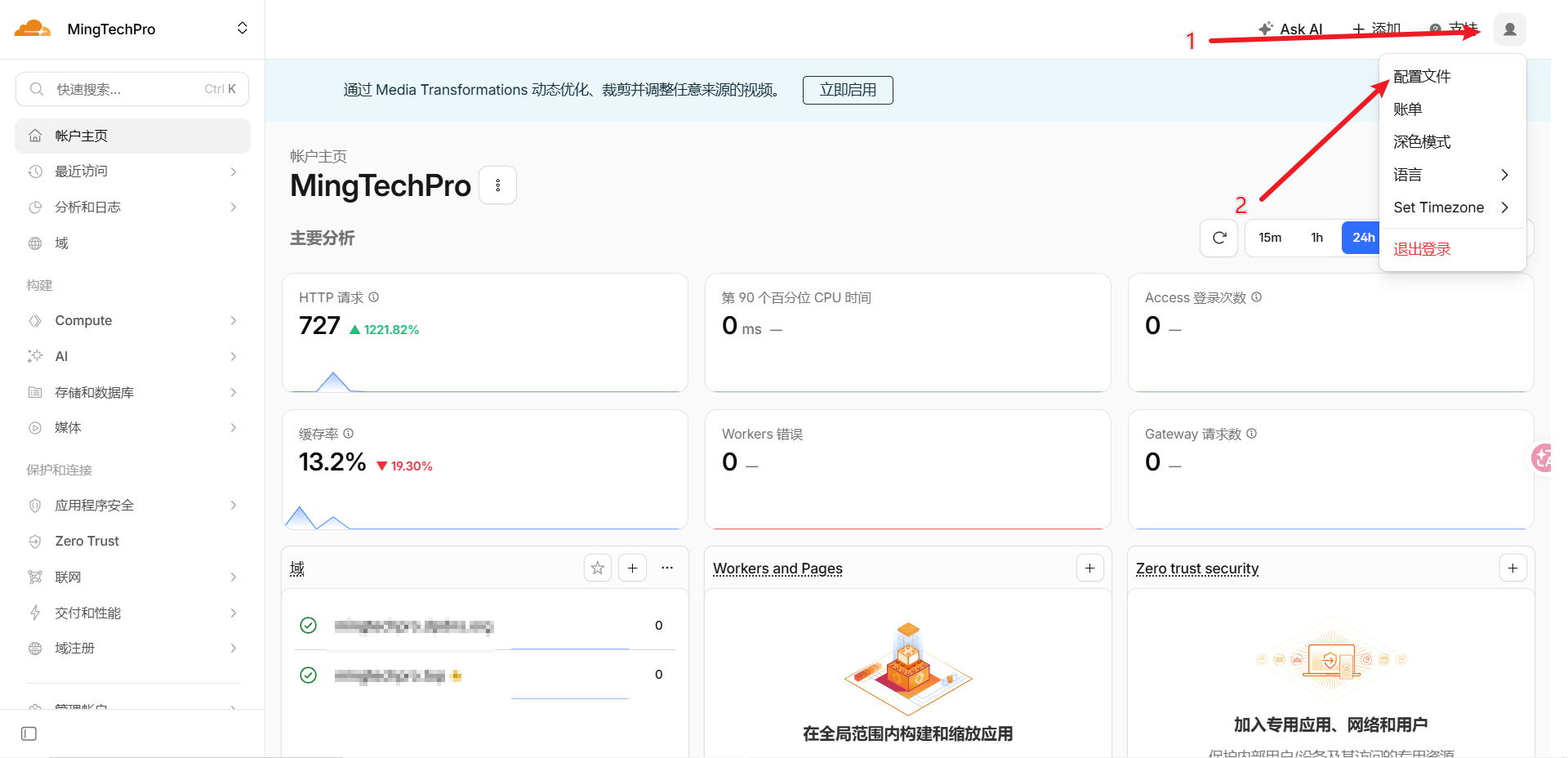Click the home icon beside 帐户主页

(35, 136)
